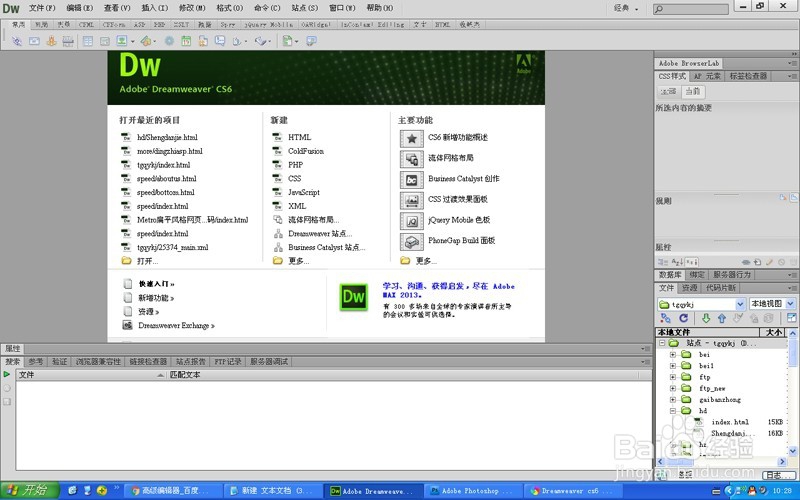Switch to the AP 元素 tab
This screenshot has height=500, width=800.
[707, 76]
